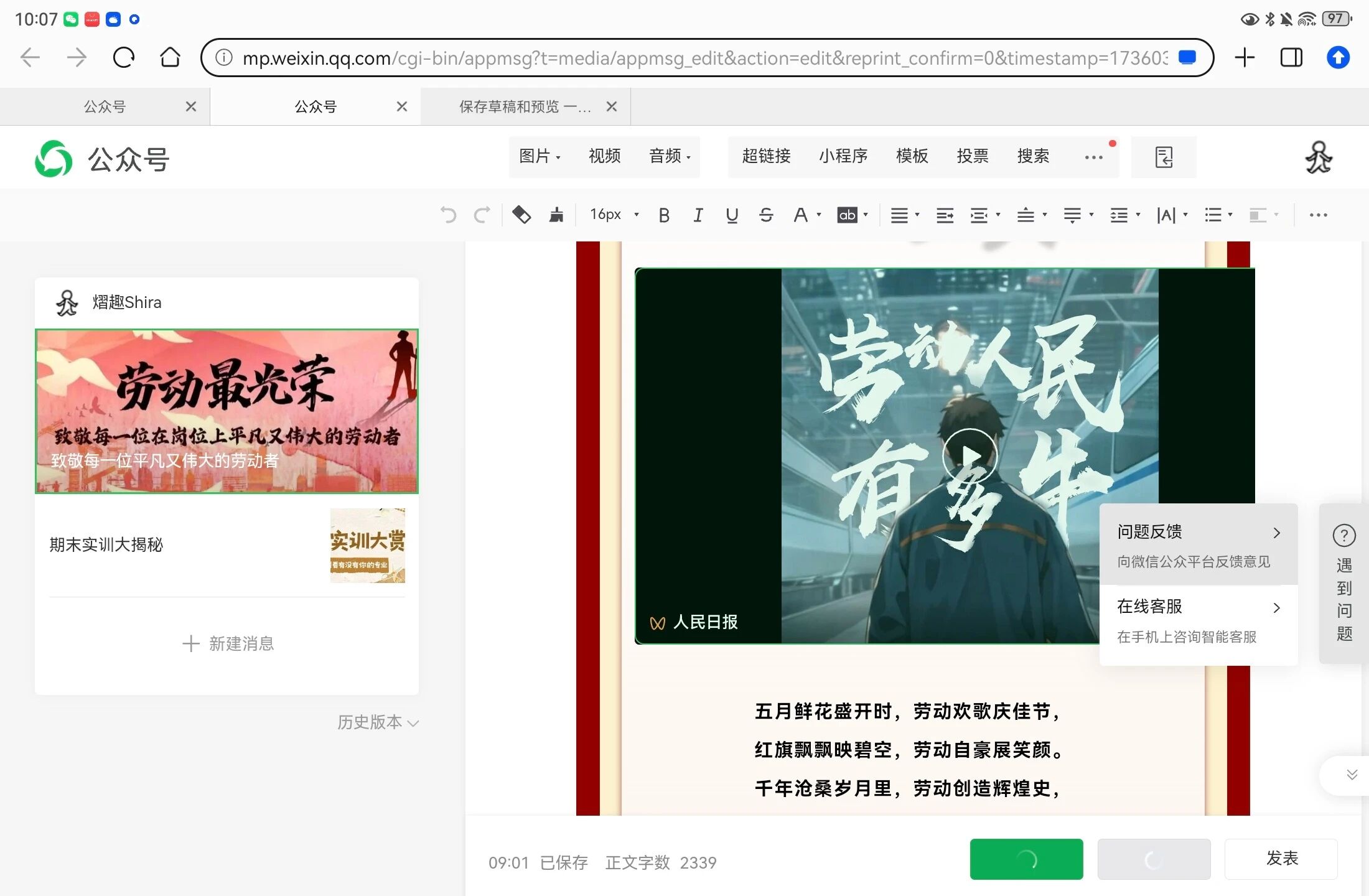
Task: Click the clear formatting eraser icon
Action: click(x=521, y=215)
